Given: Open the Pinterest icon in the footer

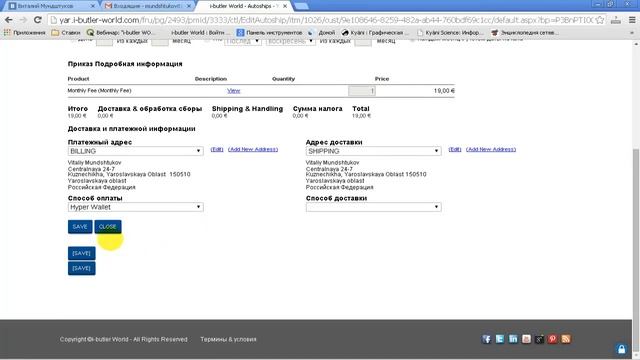Looking at the screenshot, I should [x=552, y=339].
